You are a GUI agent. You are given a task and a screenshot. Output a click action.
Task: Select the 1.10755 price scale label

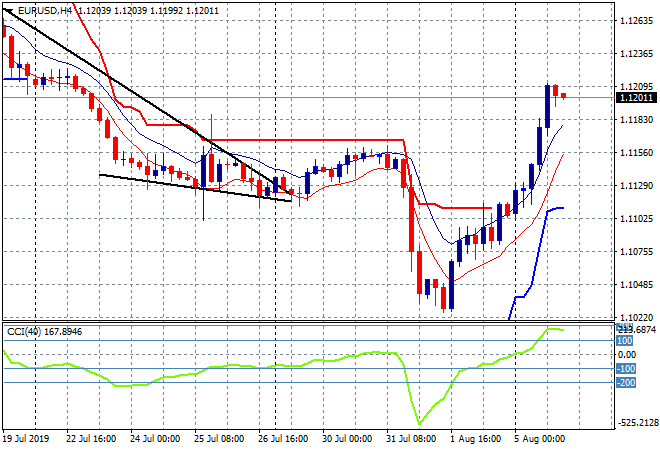click(x=636, y=252)
